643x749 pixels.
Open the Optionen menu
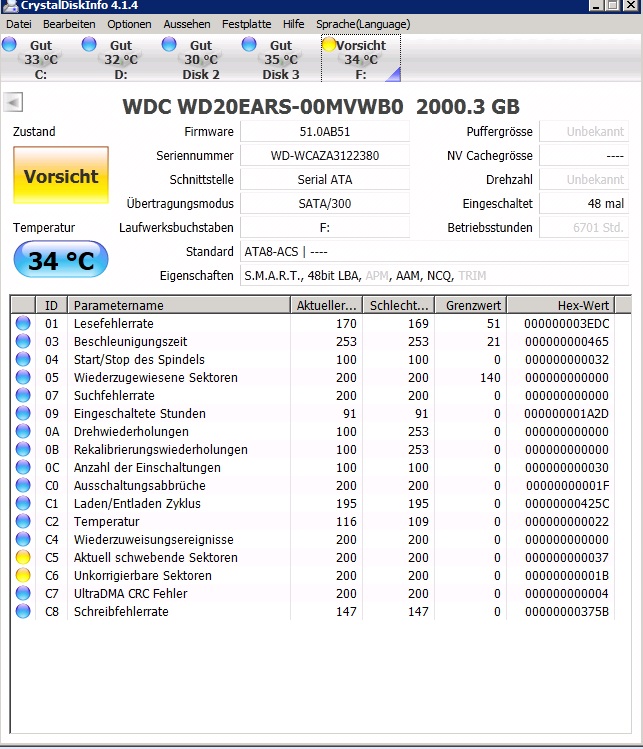[129, 24]
